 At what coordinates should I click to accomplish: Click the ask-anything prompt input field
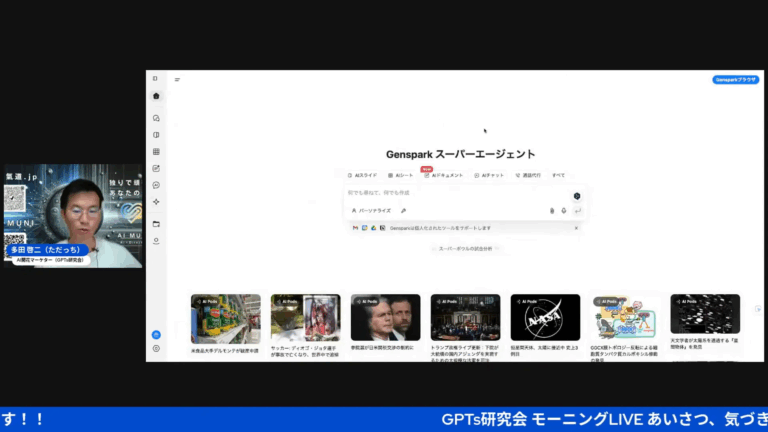(456, 193)
